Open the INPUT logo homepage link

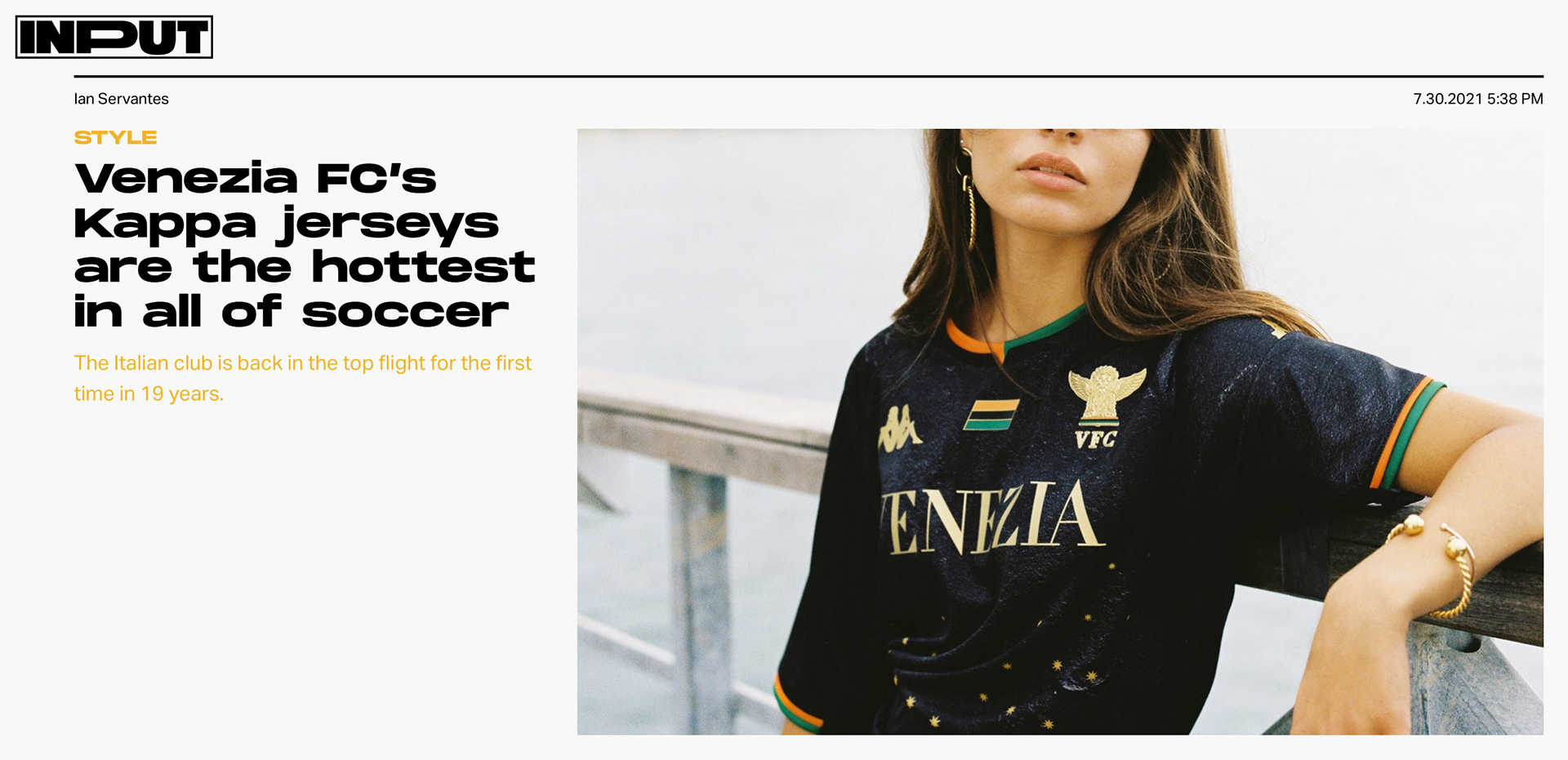click(x=114, y=38)
